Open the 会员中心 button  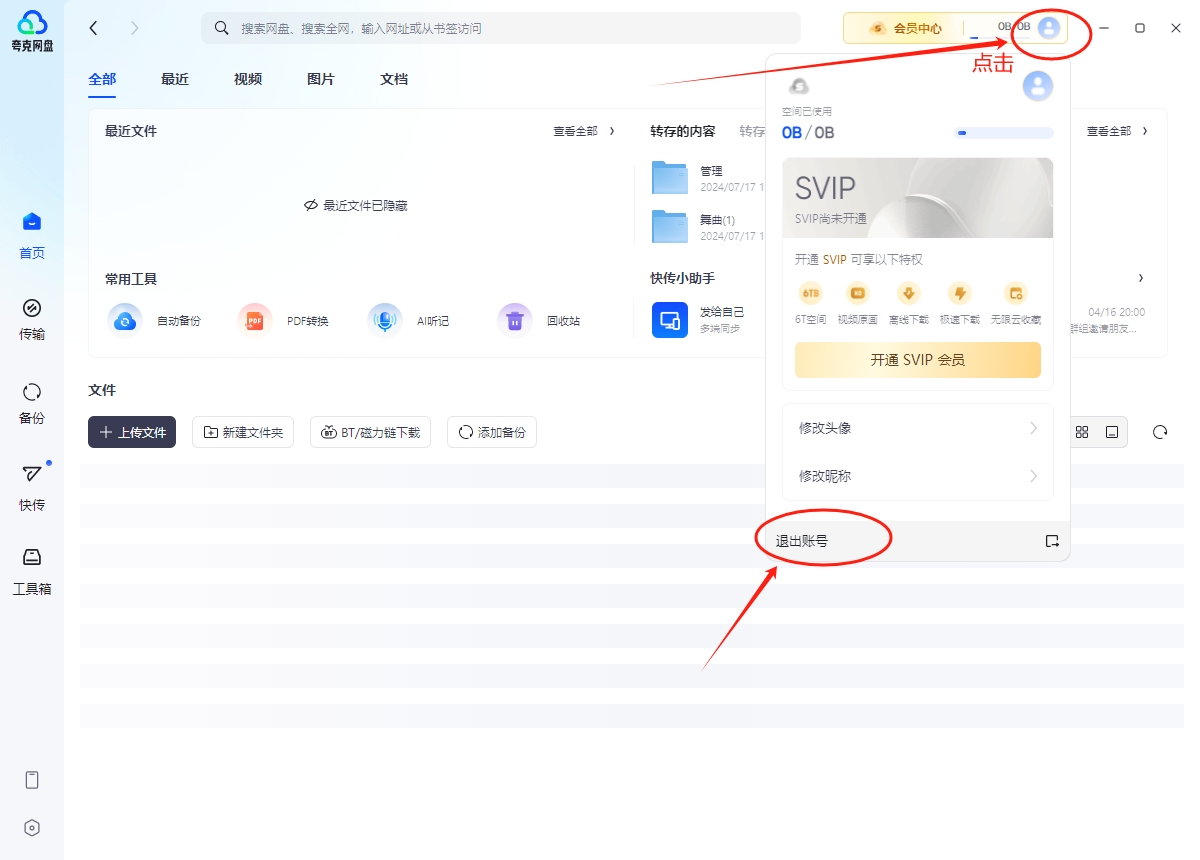tap(905, 28)
